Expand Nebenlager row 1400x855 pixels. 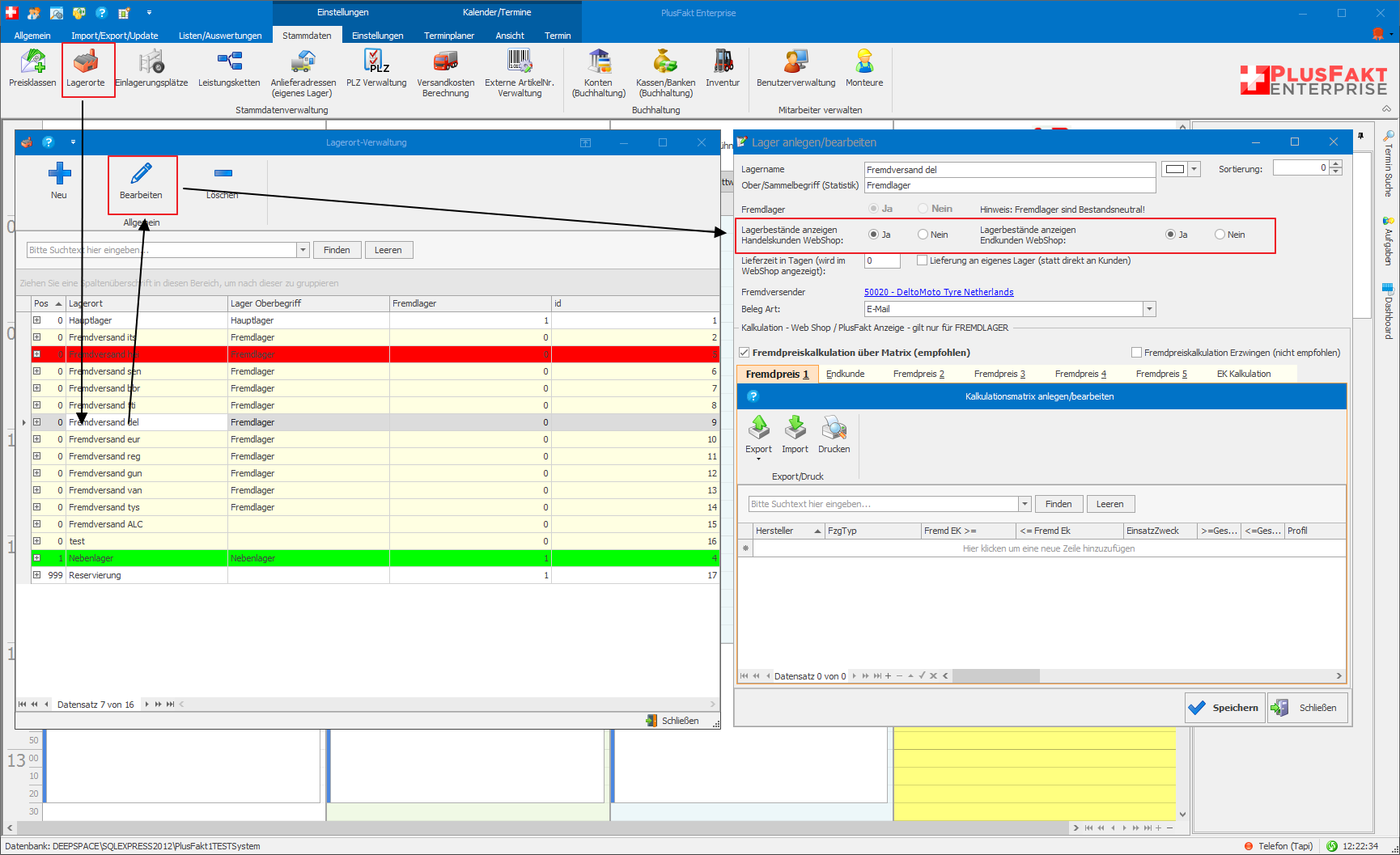(36, 558)
